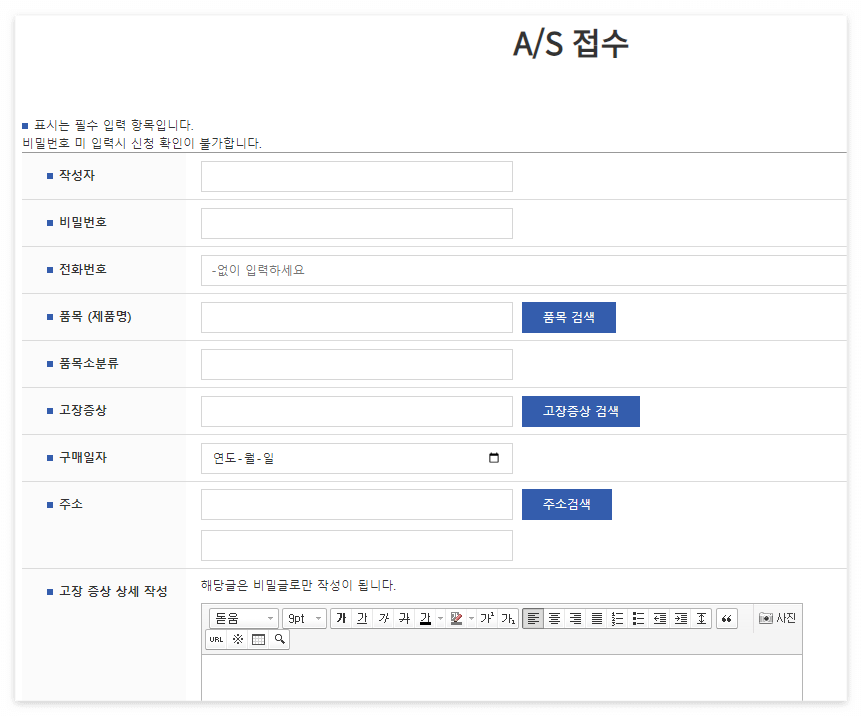This screenshot has width=862, height=716.
Task: Open the font color dropdown arrow
Action: coord(440,619)
